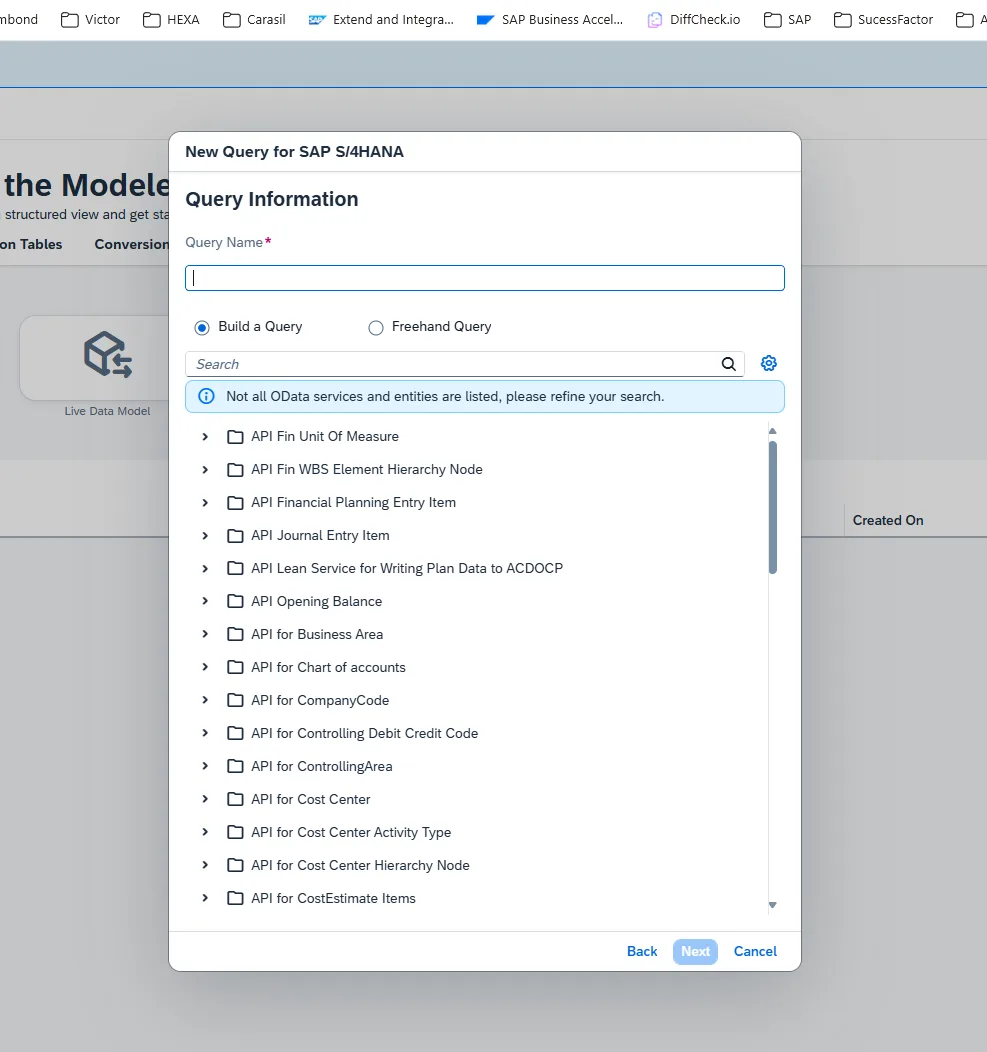Cancel the New Query dialog
The image size is (987, 1052).
tap(755, 951)
